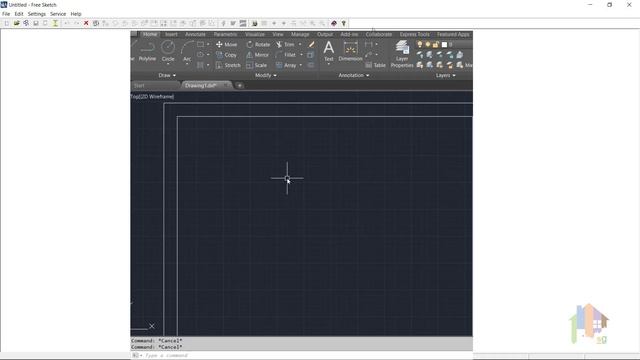640x360 pixels.
Task: Click the X close icon above command line
Action: [151, 326]
